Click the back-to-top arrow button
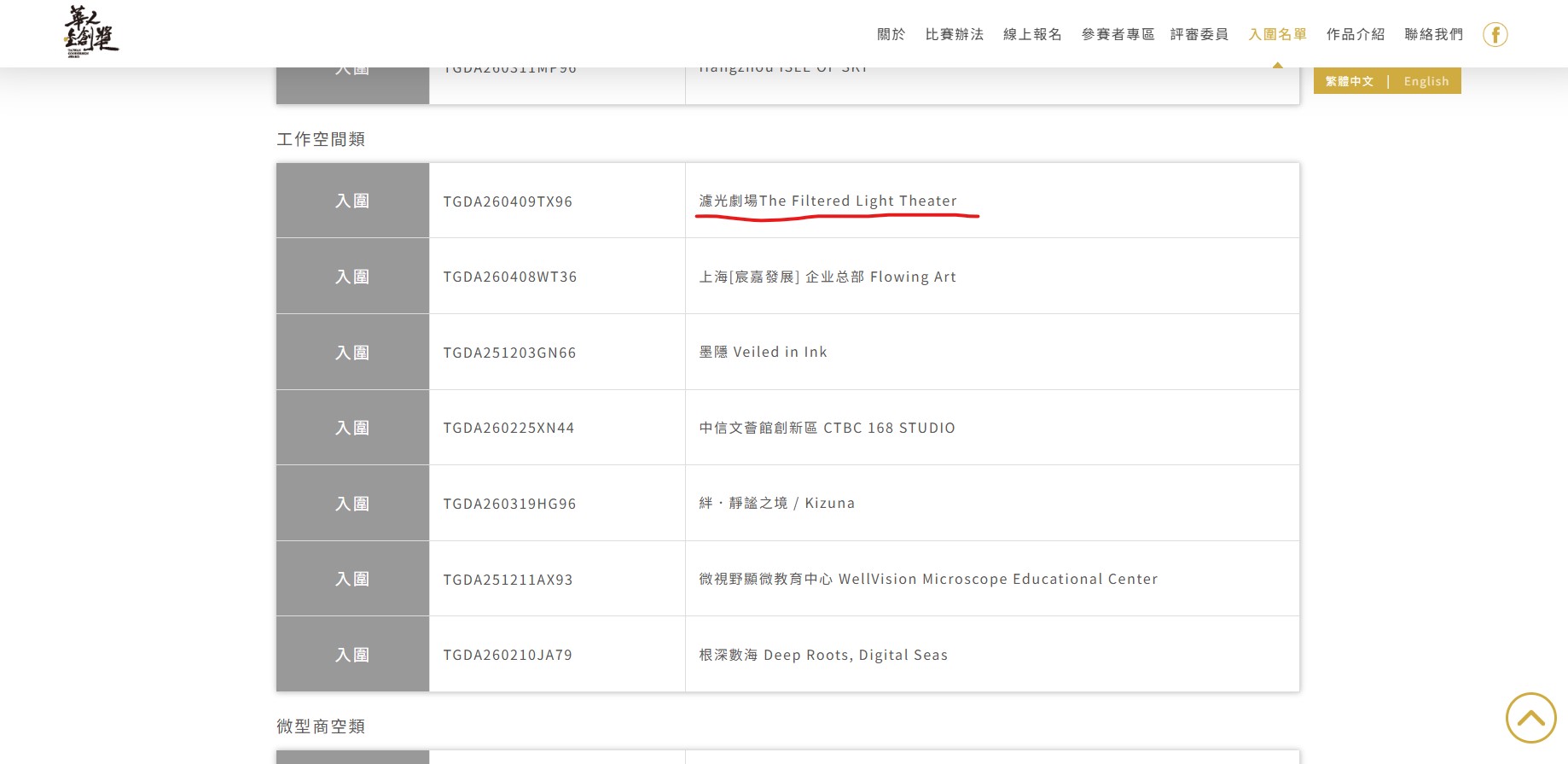Screen dimensions: 1568x764 (1531, 718)
